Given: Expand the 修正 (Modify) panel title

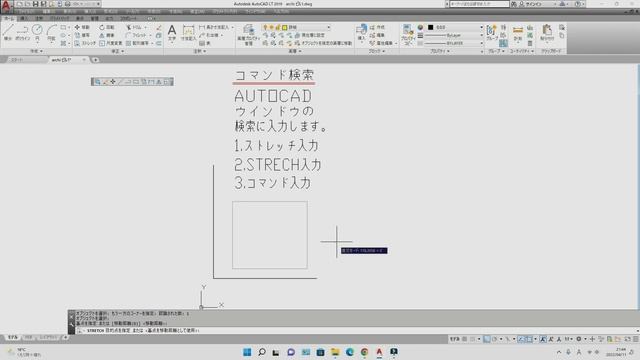Looking at the screenshot, I should click(118, 51).
